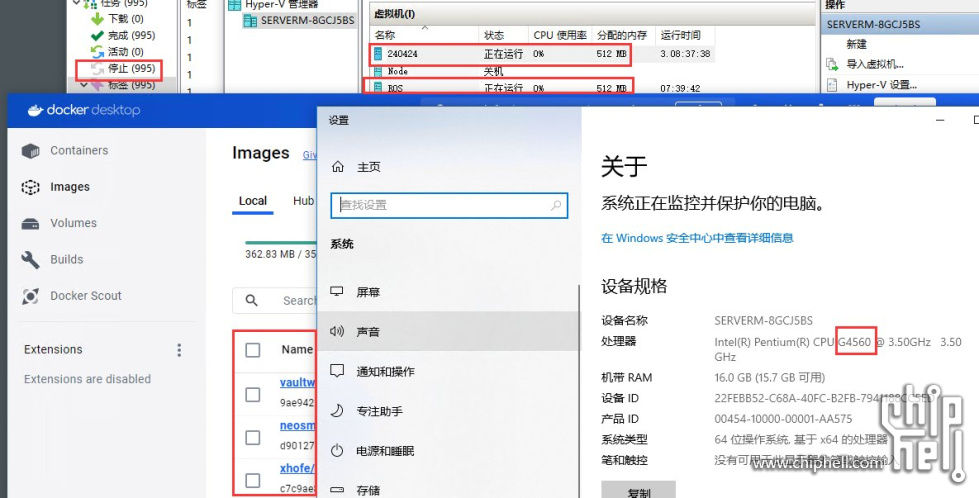Select Hyper-V 管理器 root node

273,5
